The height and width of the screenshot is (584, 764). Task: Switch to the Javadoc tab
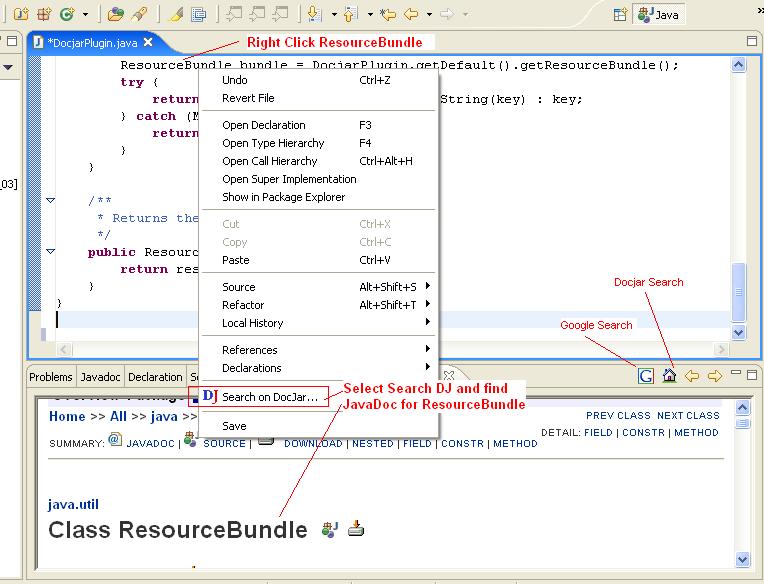pos(100,377)
